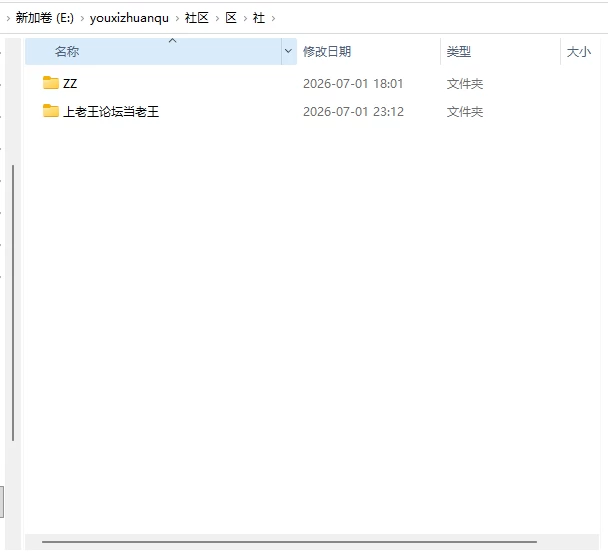The width and height of the screenshot is (608, 553).
Task: Expand chevron after 社区 breadcrumb
Action: pos(217,18)
